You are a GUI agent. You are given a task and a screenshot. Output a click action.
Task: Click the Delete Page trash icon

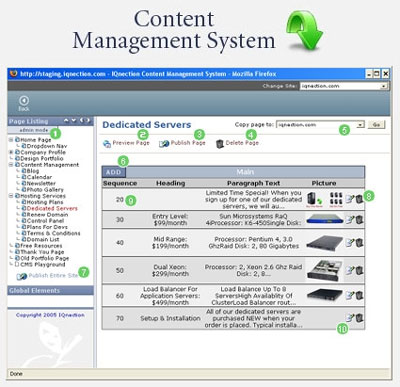point(220,144)
